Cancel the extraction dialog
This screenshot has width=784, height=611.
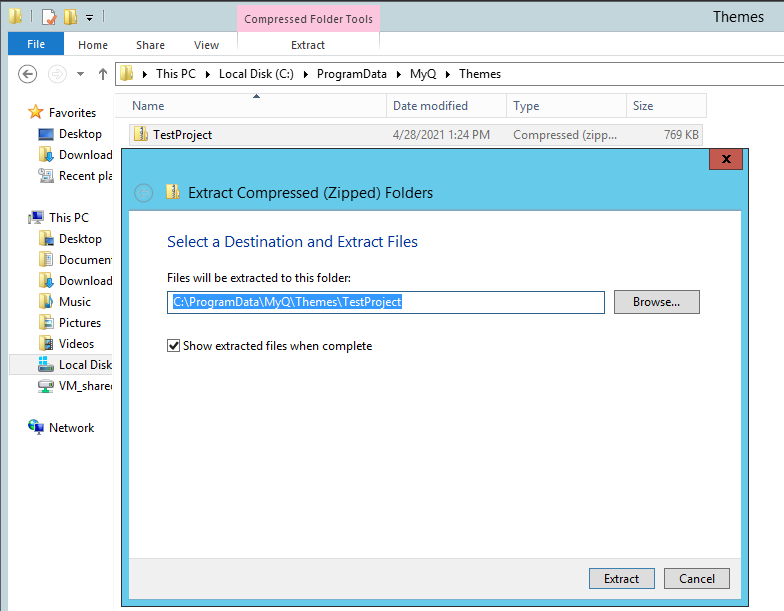(697, 578)
